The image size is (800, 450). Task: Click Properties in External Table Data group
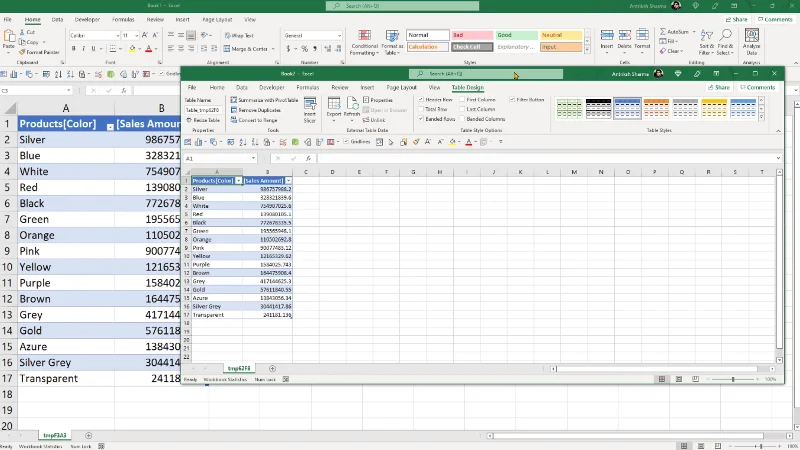(378, 100)
